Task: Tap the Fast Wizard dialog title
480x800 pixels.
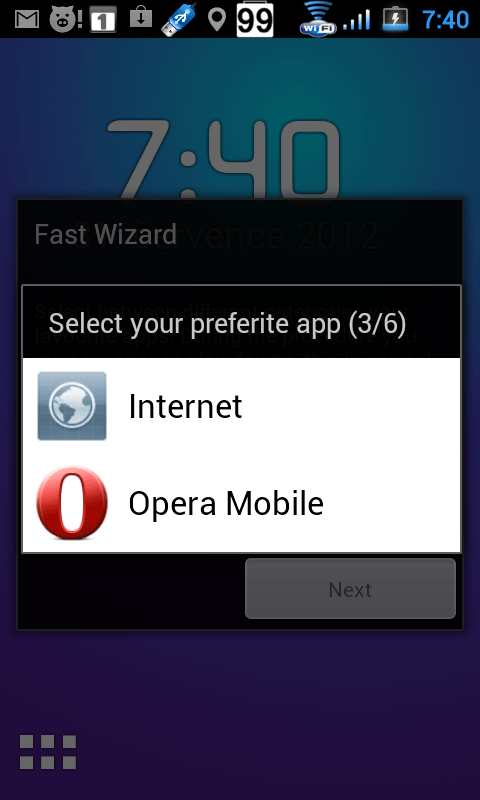Action: (x=106, y=234)
